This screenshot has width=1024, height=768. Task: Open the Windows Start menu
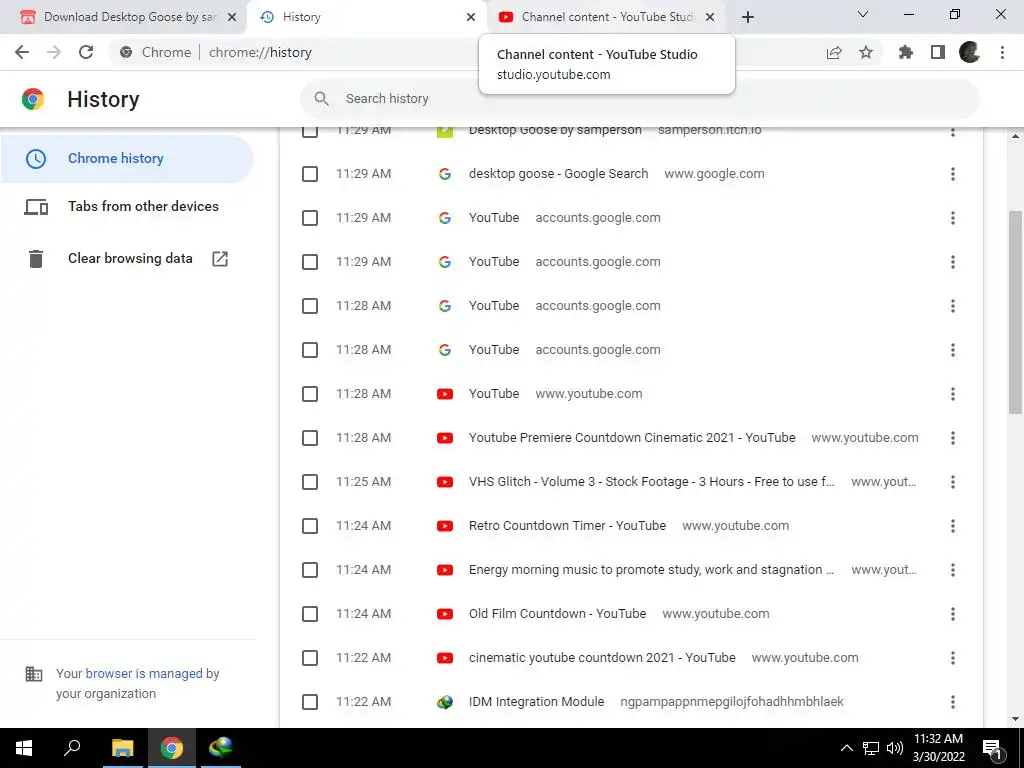pyautogui.click(x=24, y=748)
